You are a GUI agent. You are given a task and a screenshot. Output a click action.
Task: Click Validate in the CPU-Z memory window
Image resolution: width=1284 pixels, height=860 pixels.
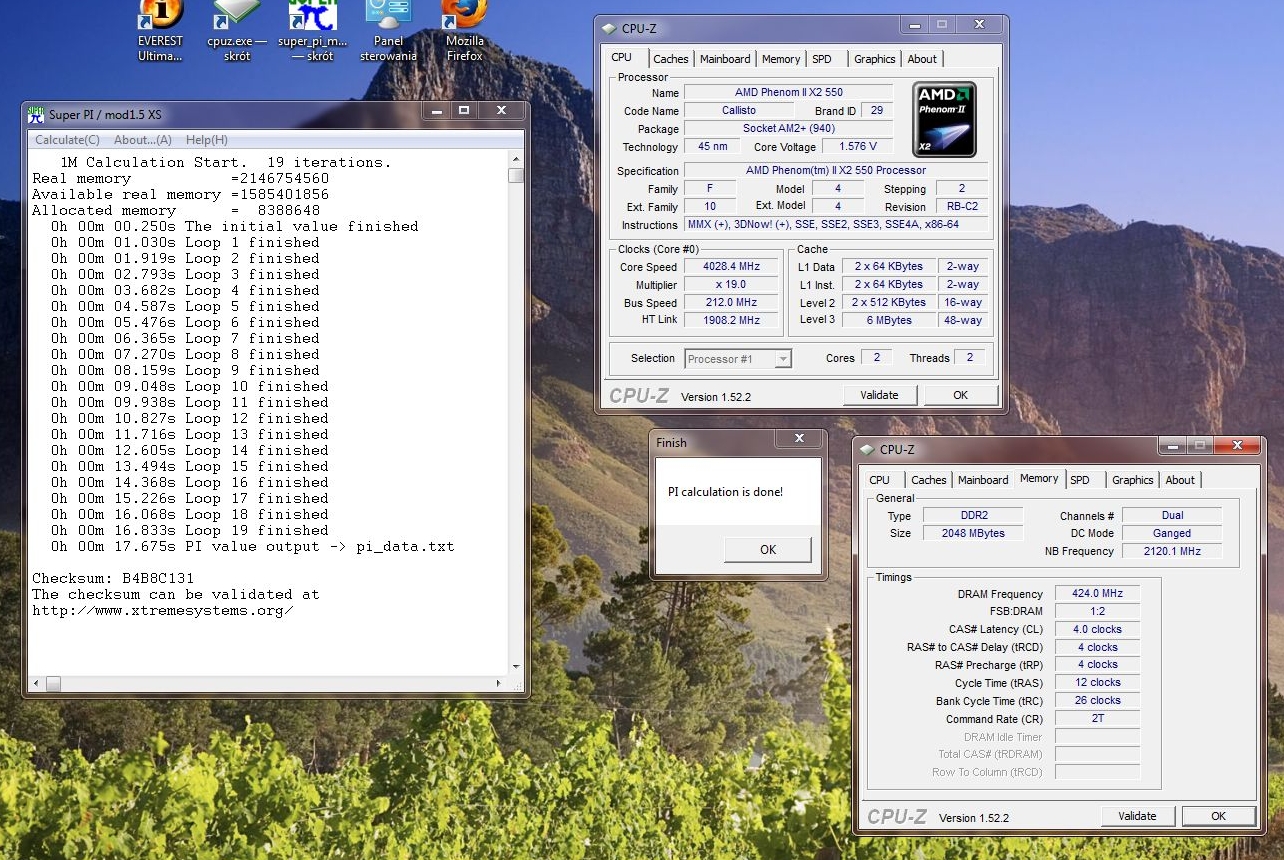(1137, 816)
